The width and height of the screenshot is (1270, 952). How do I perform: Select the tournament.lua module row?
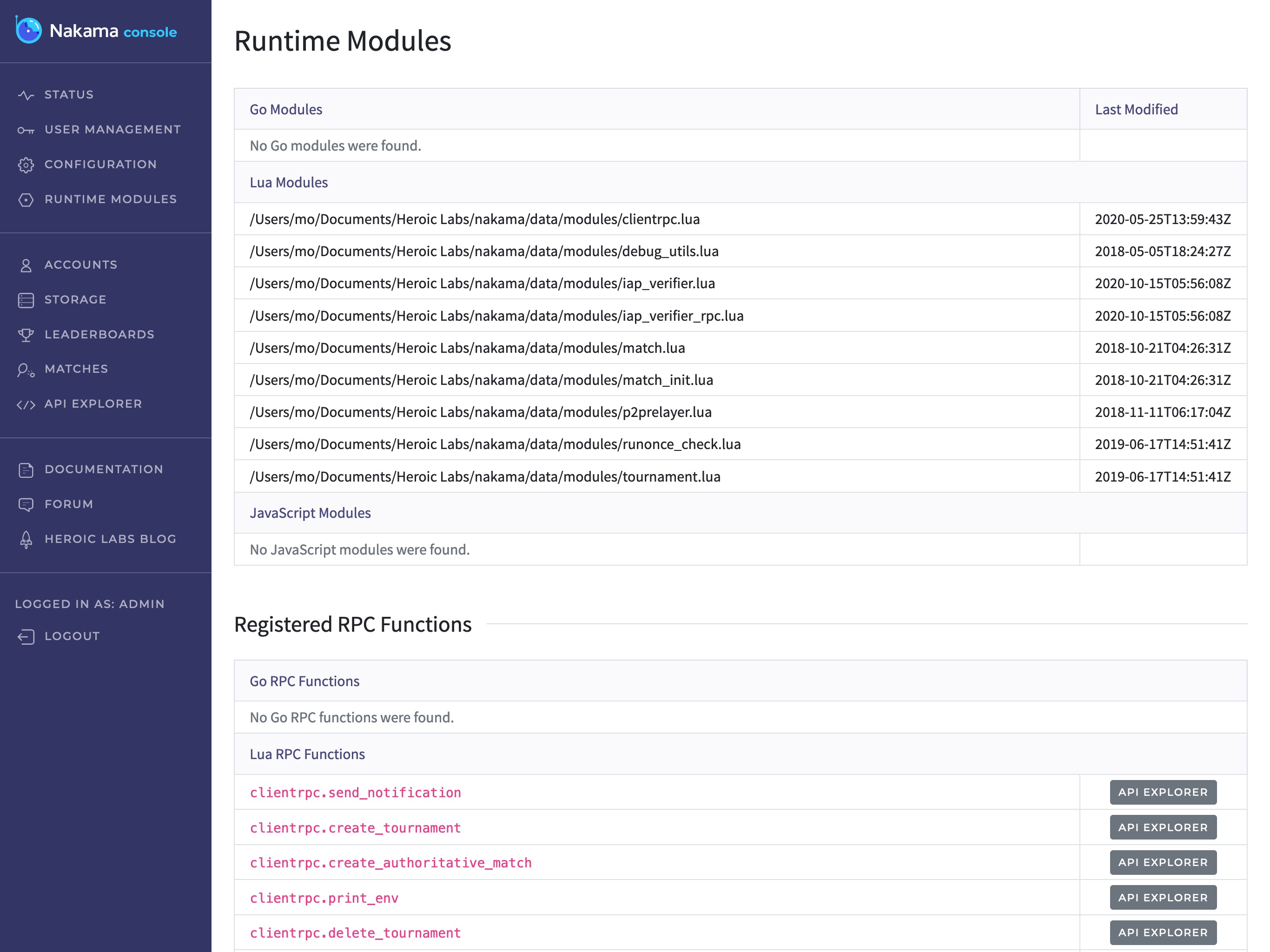point(485,476)
